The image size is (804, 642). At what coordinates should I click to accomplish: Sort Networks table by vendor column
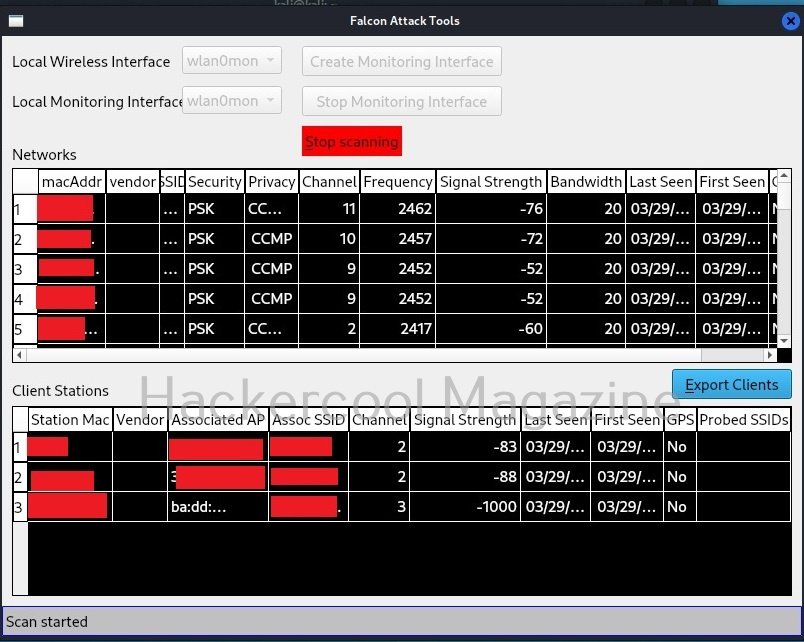pyautogui.click(x=133, y=182)
